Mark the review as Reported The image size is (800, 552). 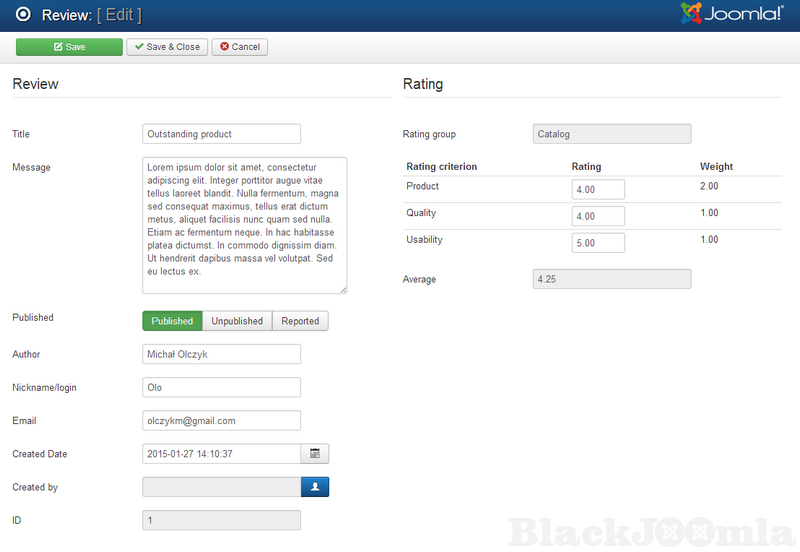[x=300, y=321]
